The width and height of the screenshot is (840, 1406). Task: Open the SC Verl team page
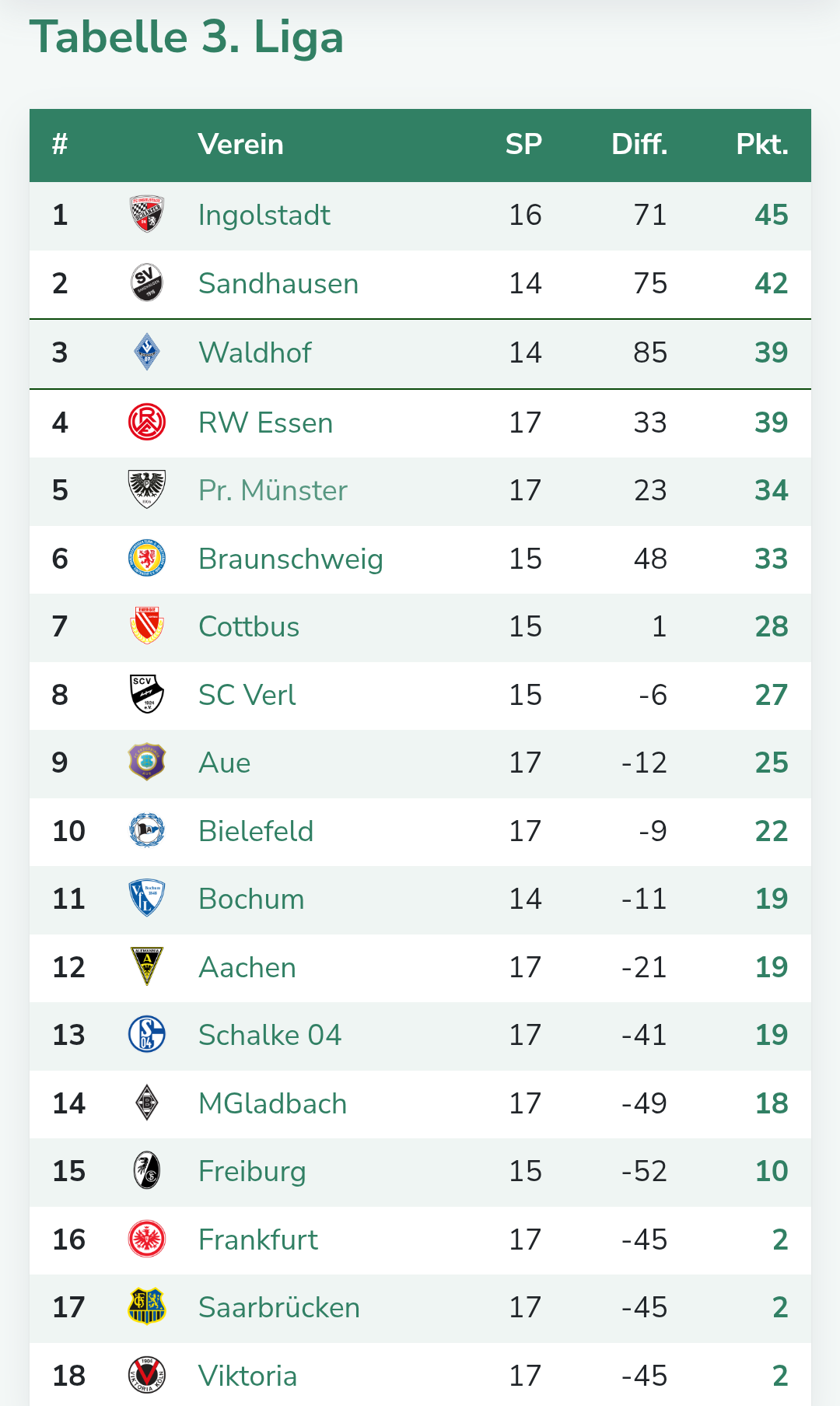[247, 695]
